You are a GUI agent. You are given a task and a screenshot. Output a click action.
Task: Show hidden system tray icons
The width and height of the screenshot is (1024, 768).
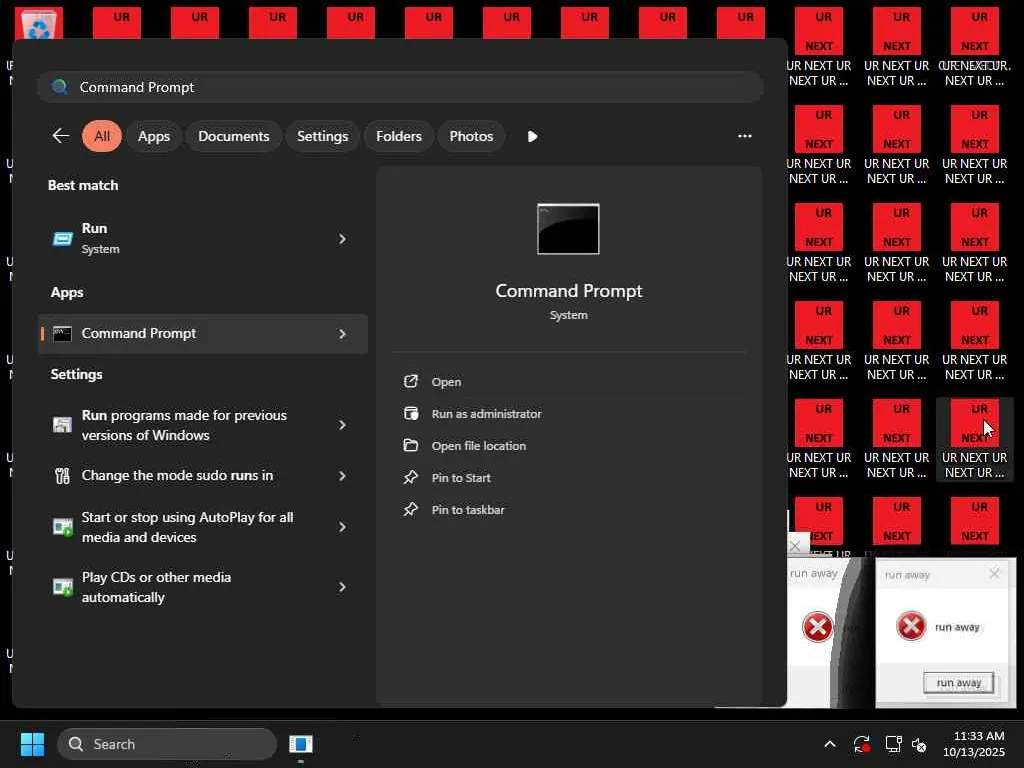pyautogui.click(x=829, y=744)
